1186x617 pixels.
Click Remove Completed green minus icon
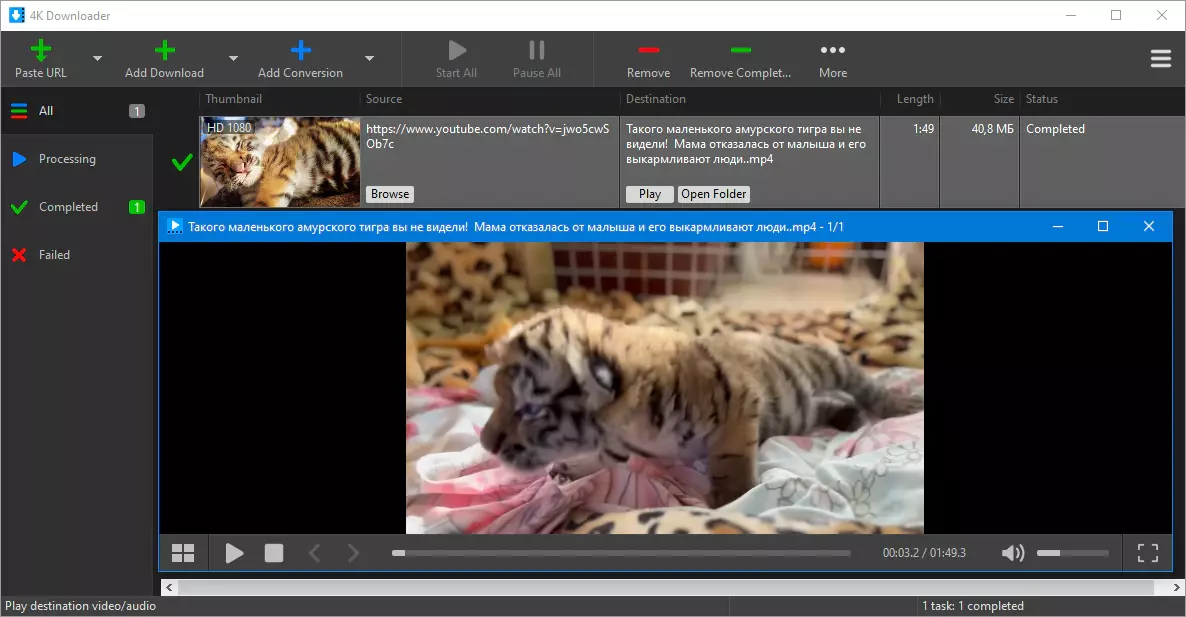pos(740,50)
